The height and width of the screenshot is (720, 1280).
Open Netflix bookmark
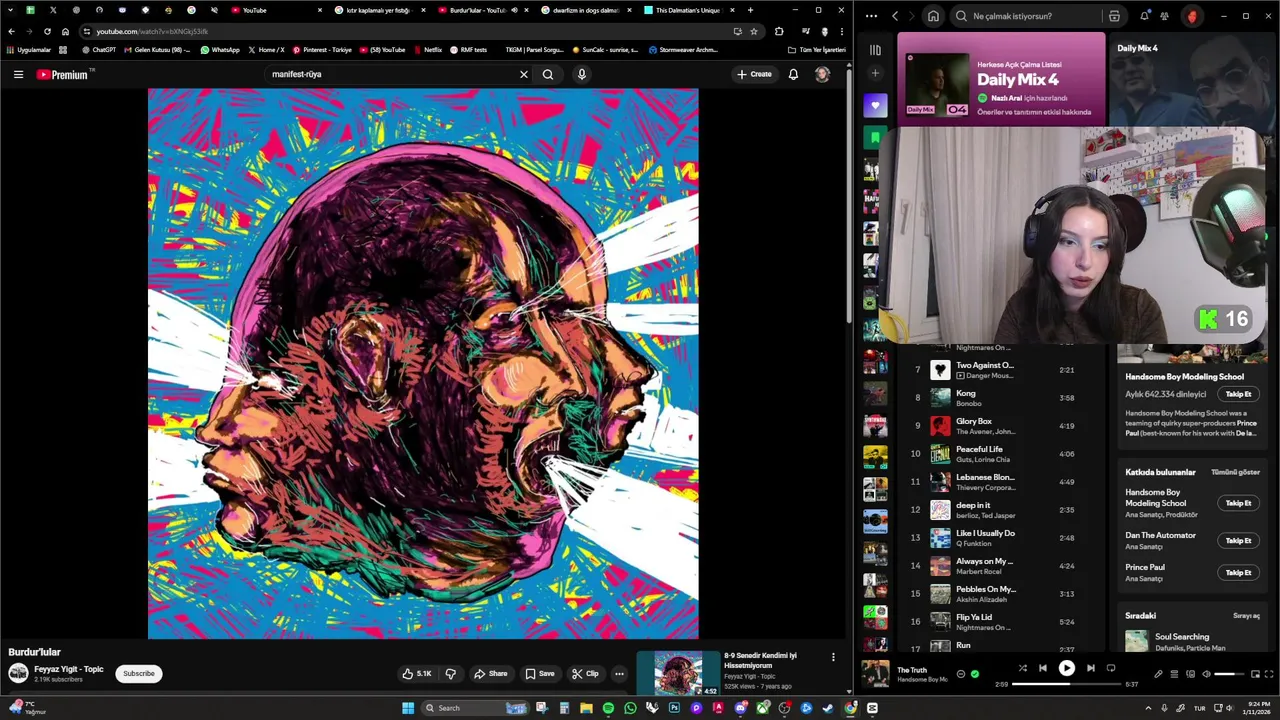point(427,50)
